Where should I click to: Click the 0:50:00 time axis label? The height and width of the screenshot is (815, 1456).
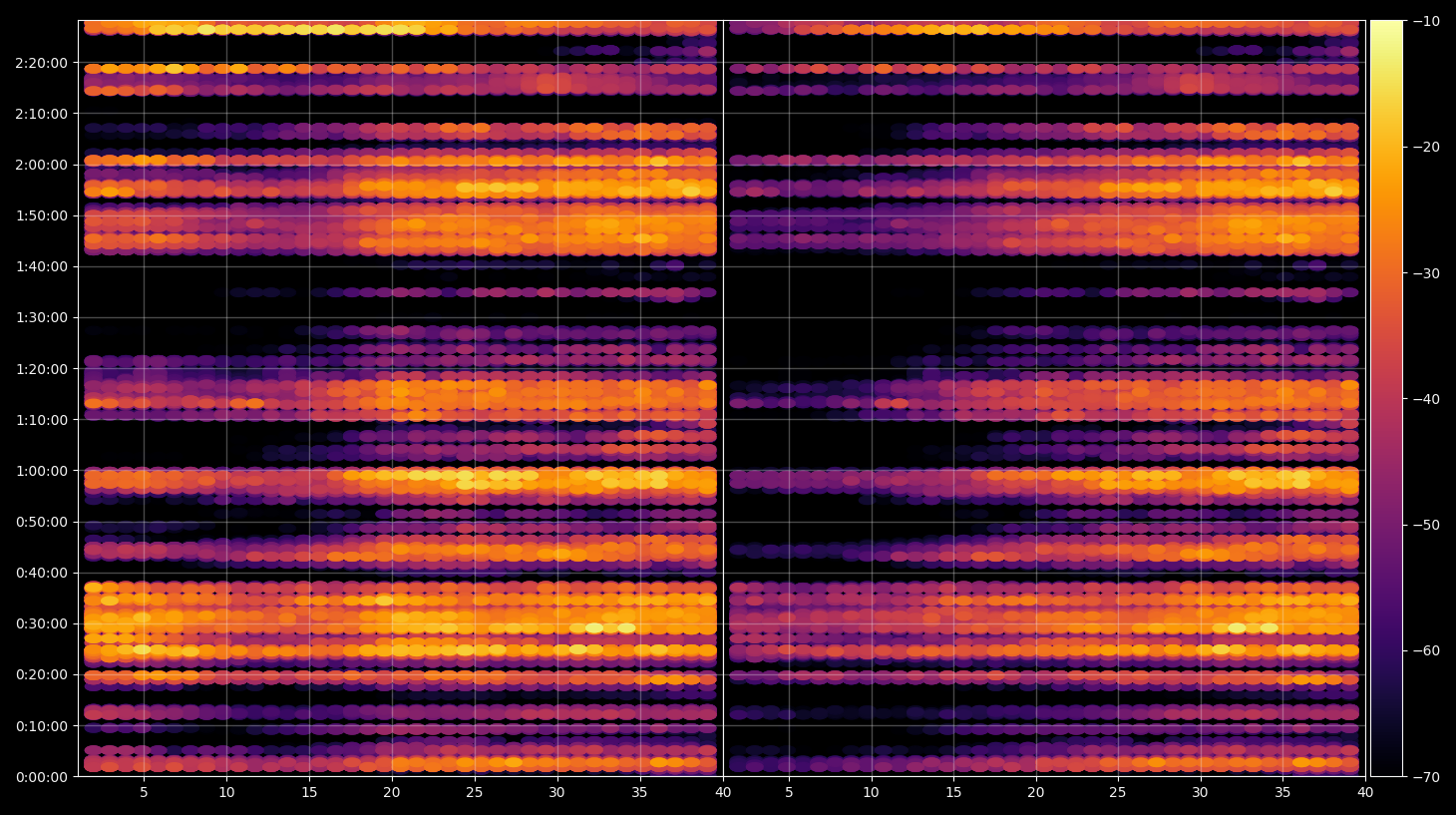coord(42,522)
